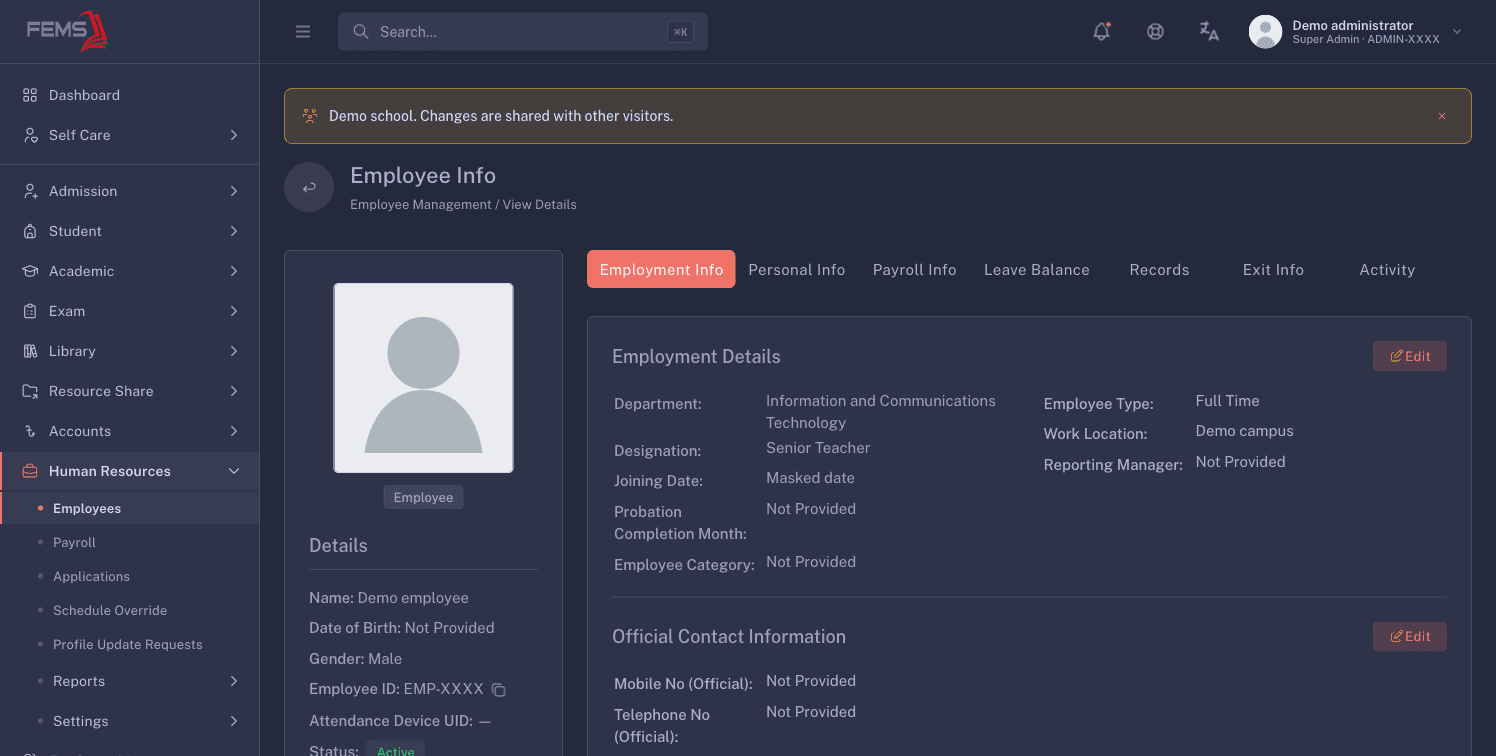Image resolution: width=1496 pixels, height=756 pixels.
Task: Open the Activity tab
Action: pyautogui.click(x=1387, y=270)
